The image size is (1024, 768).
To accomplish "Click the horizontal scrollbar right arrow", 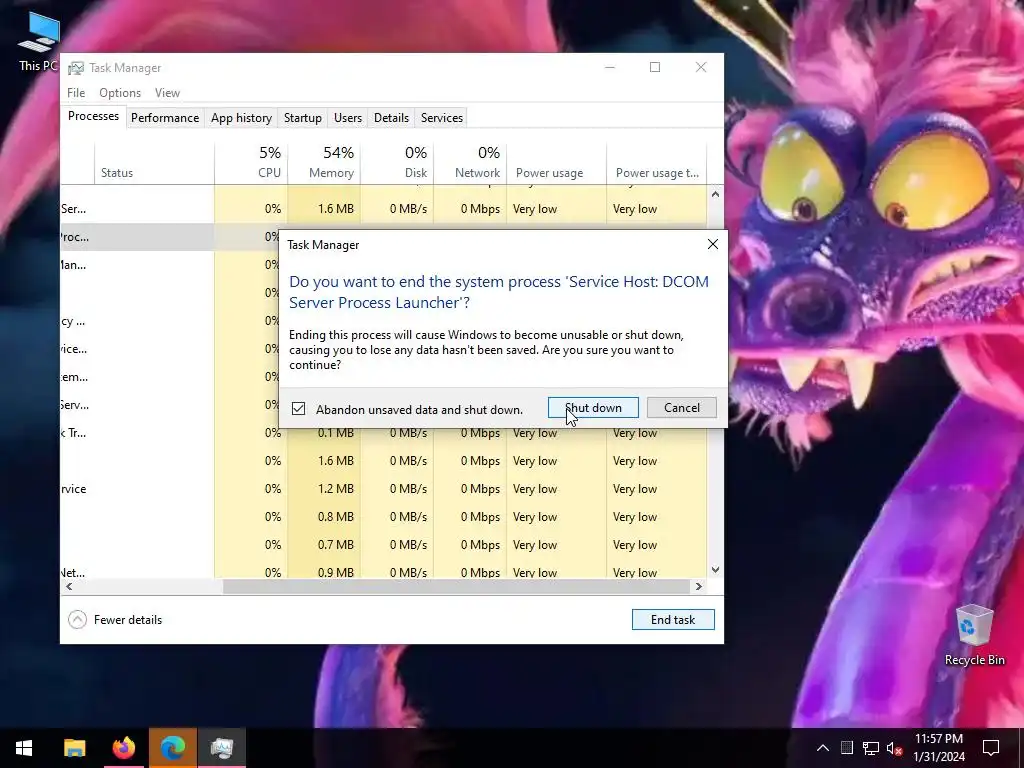I will [699, 586].
